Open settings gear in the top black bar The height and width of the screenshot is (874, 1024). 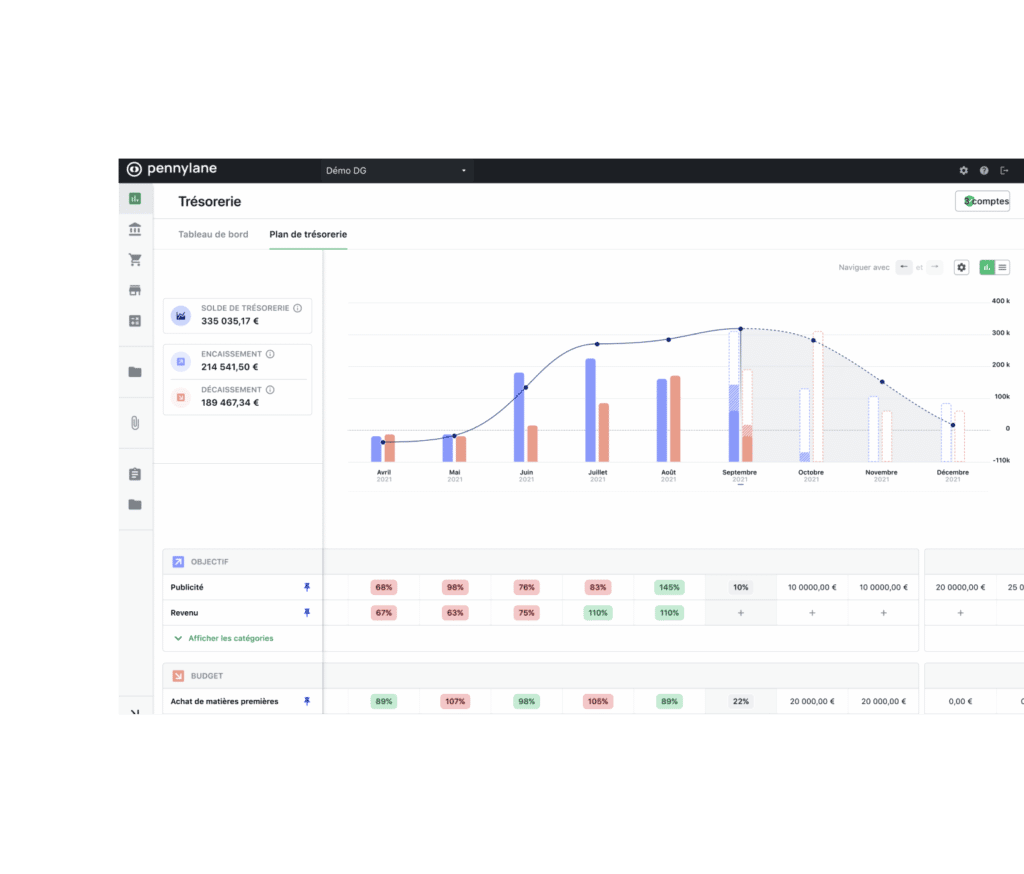[x=963, y=170]
